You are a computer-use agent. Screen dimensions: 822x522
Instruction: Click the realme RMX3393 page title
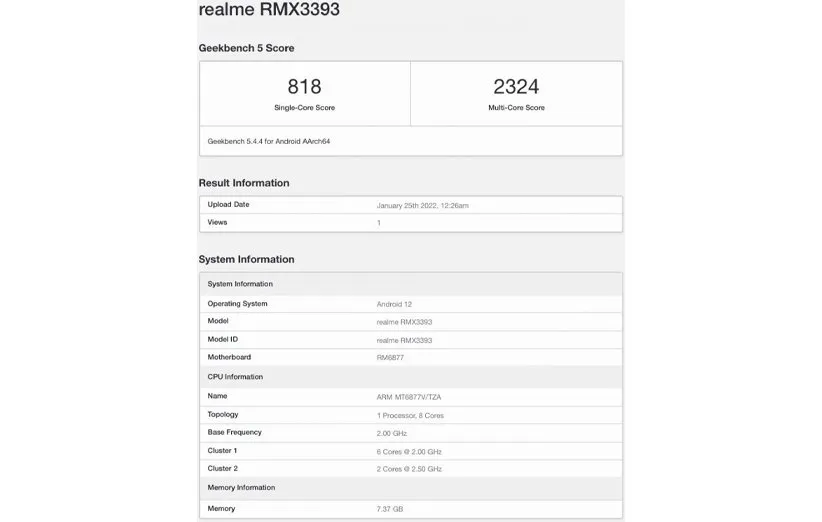(269, 10)
